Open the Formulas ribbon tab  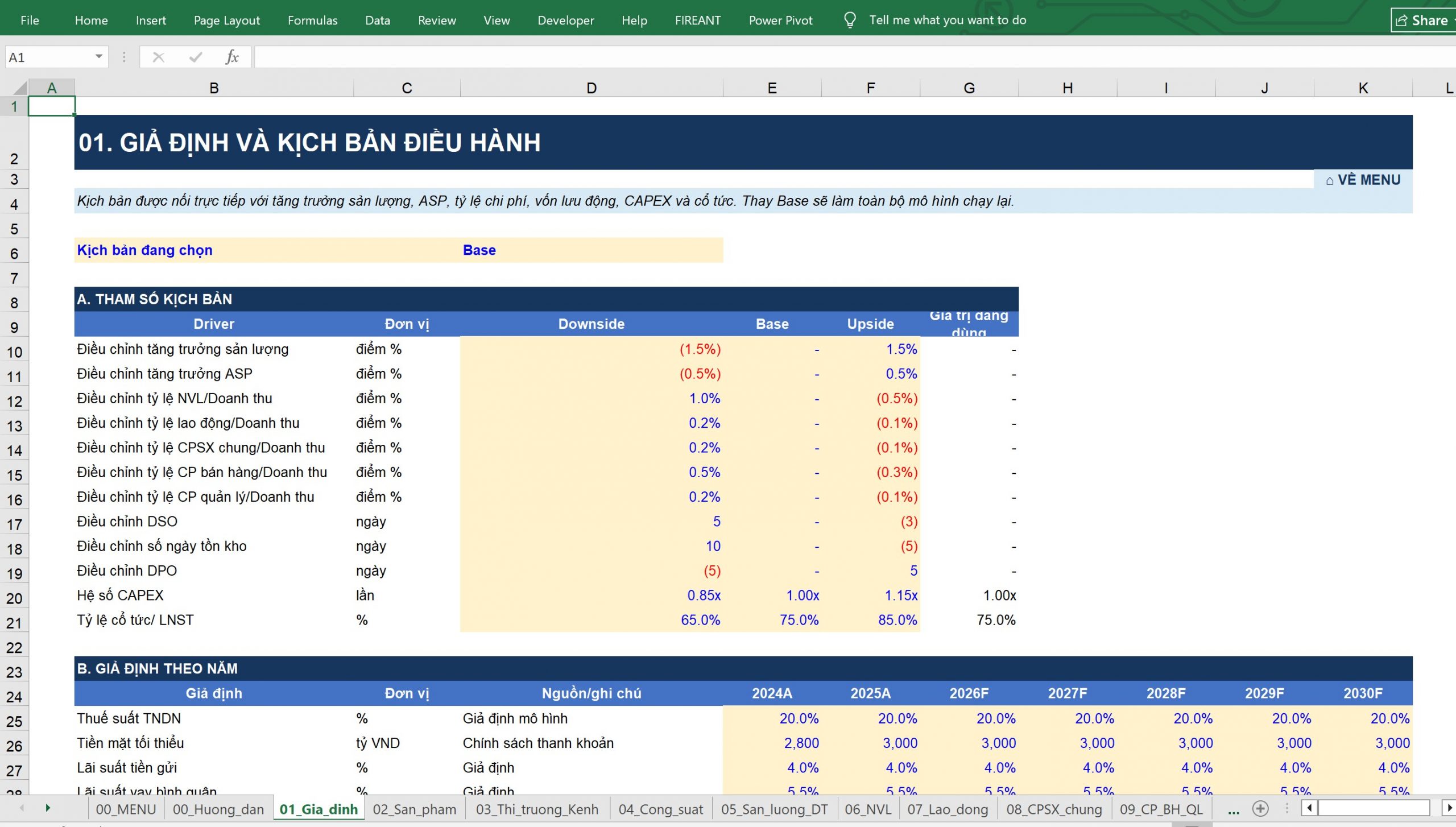coord(312,20)
